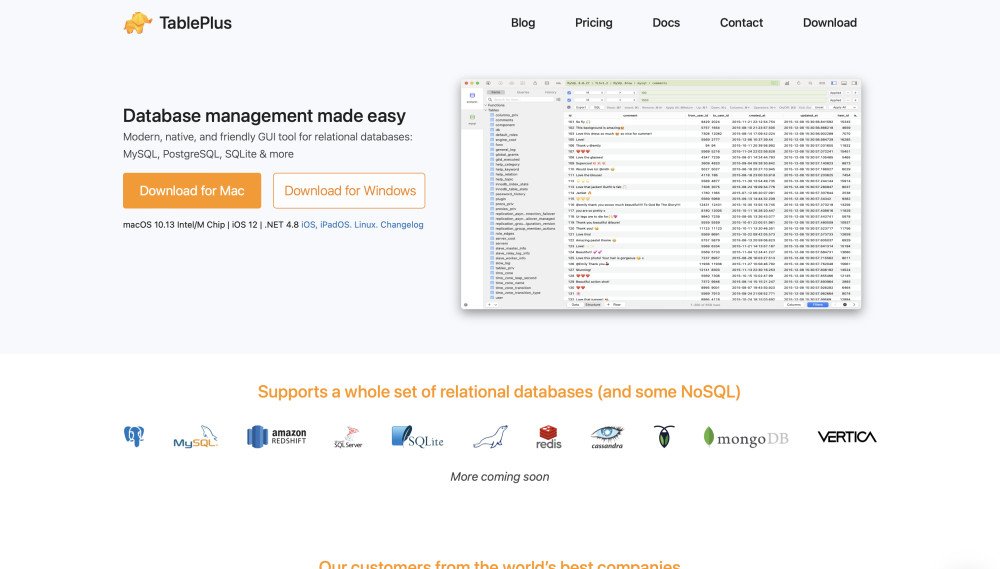Click 'macOS 10.13 Intel/M Chip' requirement text

pyautogui.click(x=174, y=225)
